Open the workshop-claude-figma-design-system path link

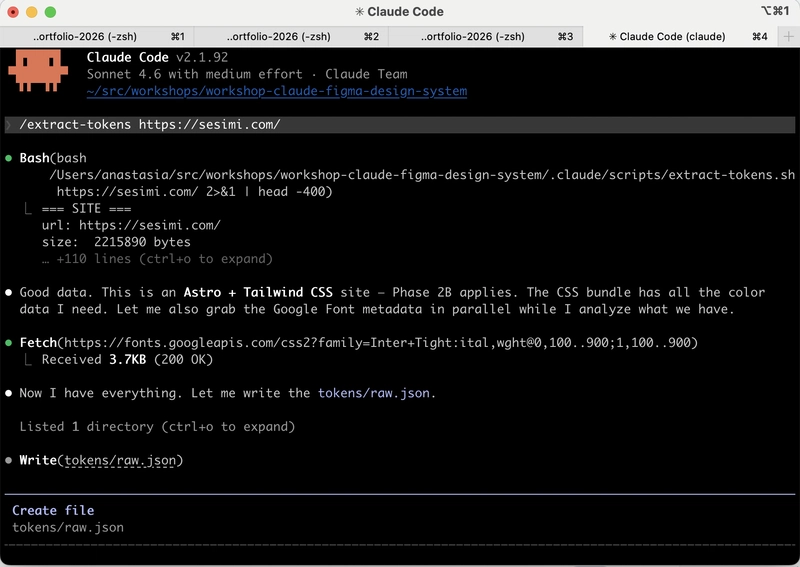click(x=277, y=91)
